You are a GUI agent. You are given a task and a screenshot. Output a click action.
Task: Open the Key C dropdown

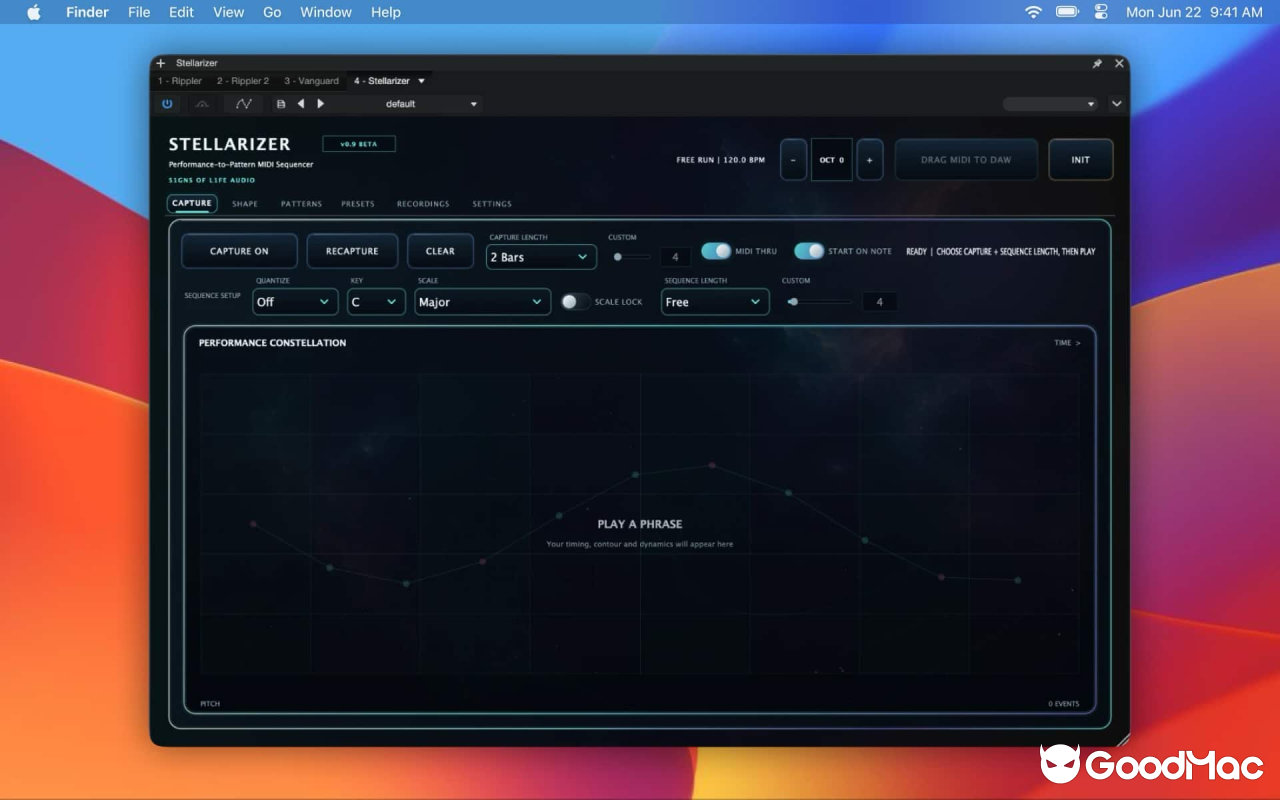pyautogui.click(x=376, y=302)
